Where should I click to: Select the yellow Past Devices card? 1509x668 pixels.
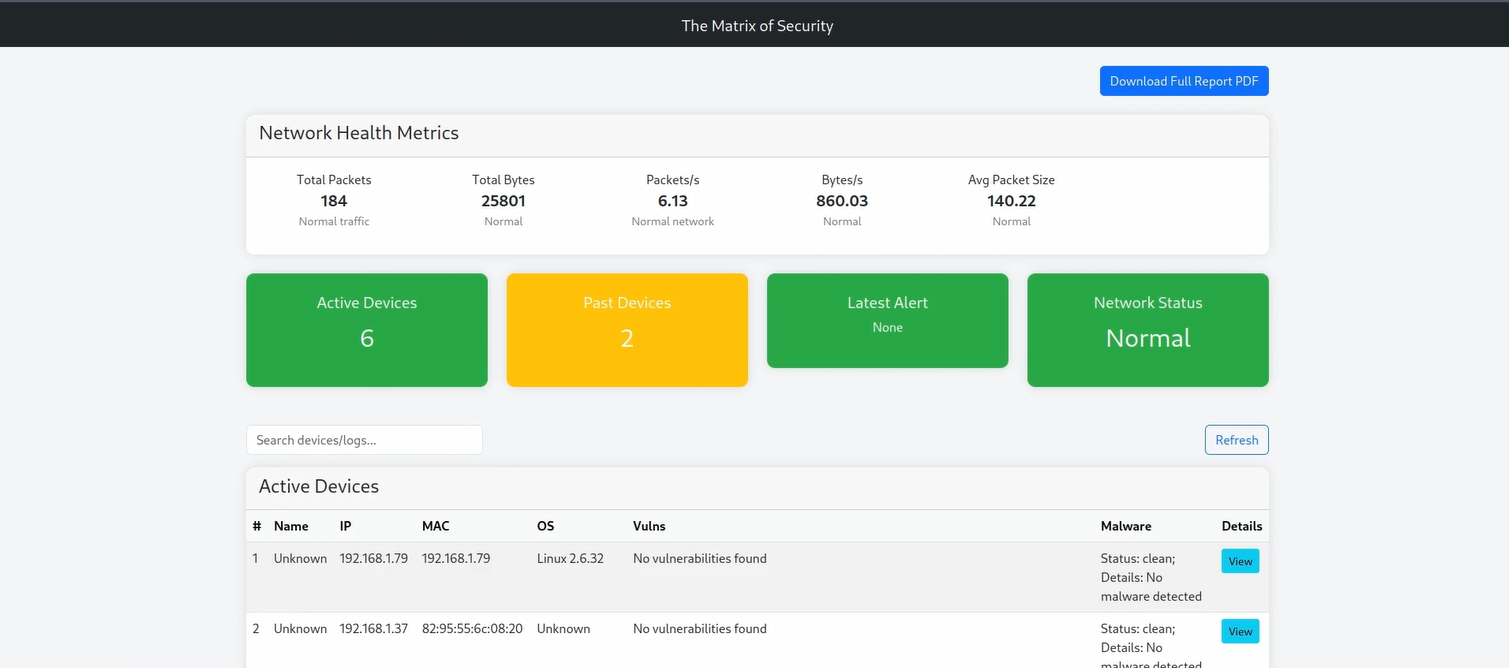(x=627, y=330)
